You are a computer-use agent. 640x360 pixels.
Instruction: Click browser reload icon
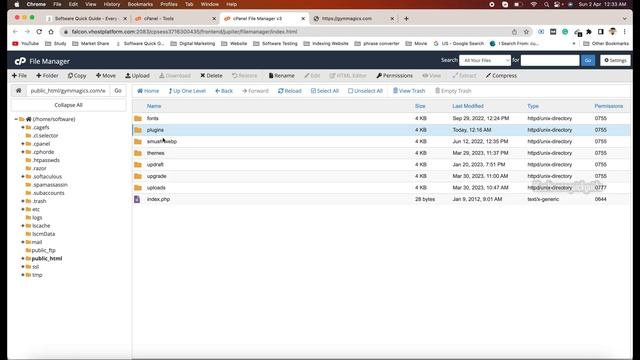point(39,32)
